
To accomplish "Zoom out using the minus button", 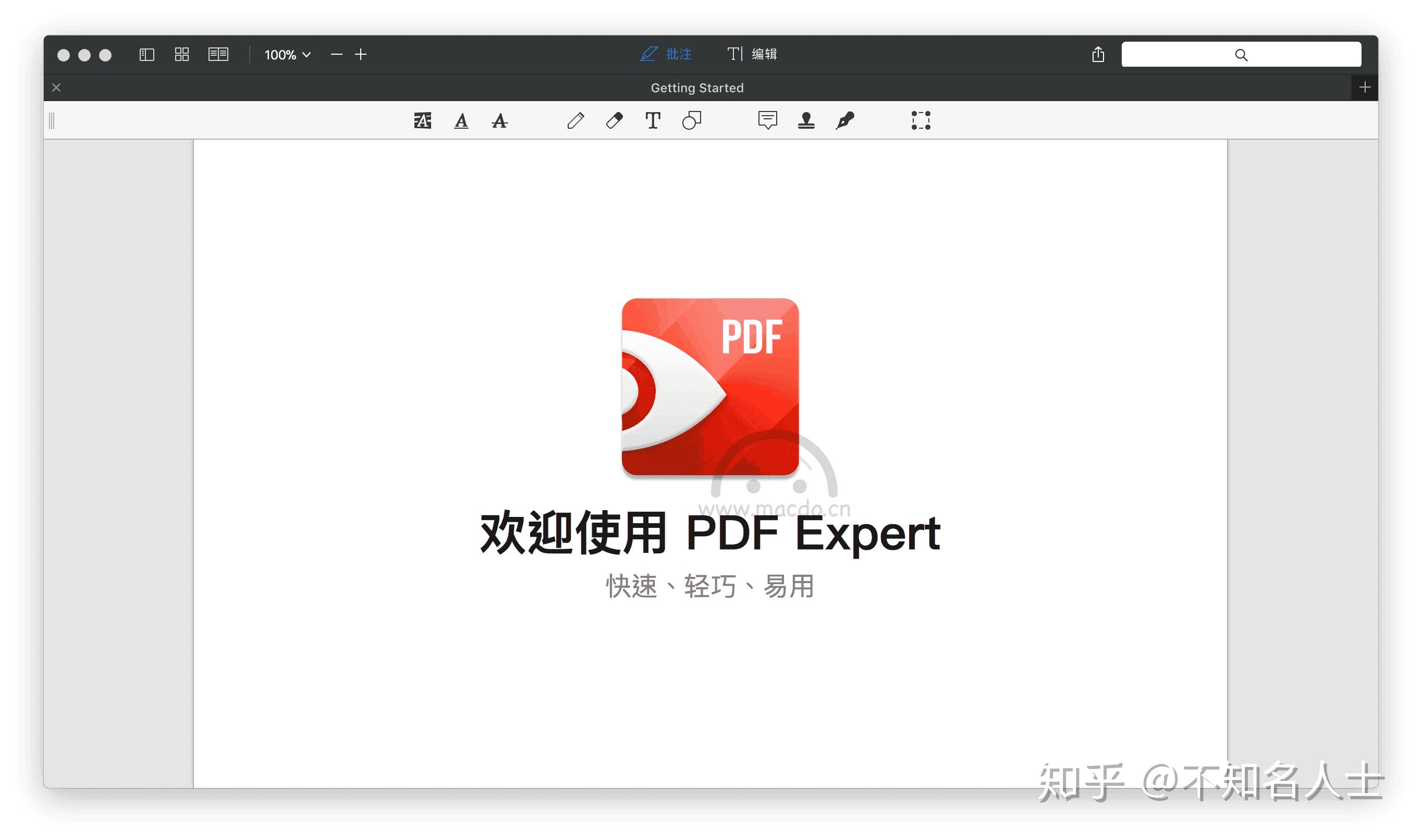I will pyautogui.click(x=336, y=54).
